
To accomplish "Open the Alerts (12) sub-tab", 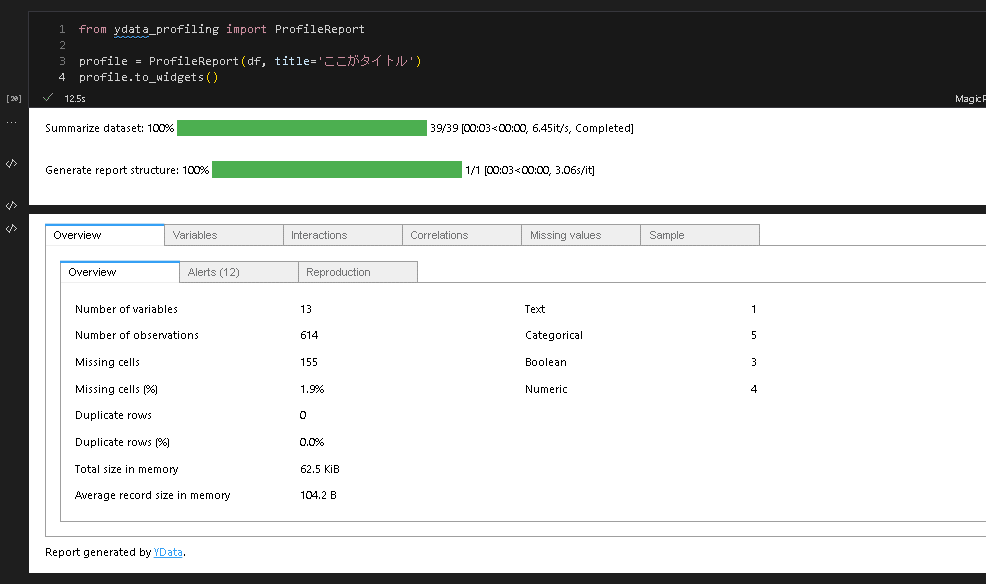I will pyautogui.click(x=238, y=271).
